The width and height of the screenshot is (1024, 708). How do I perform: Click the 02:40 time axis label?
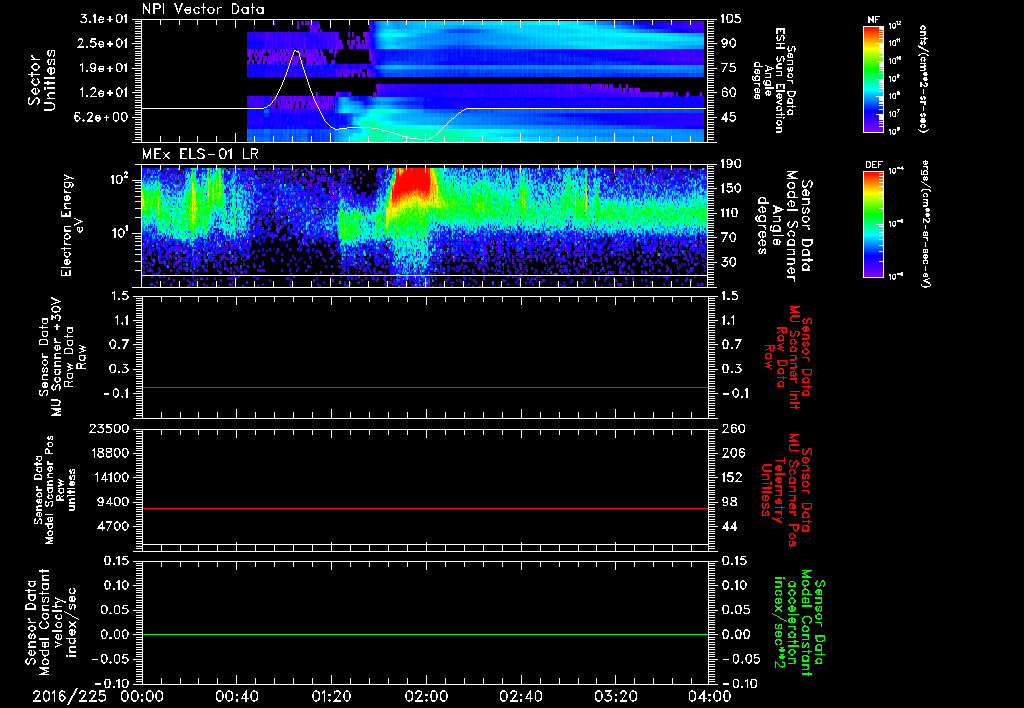coord(520,696)
